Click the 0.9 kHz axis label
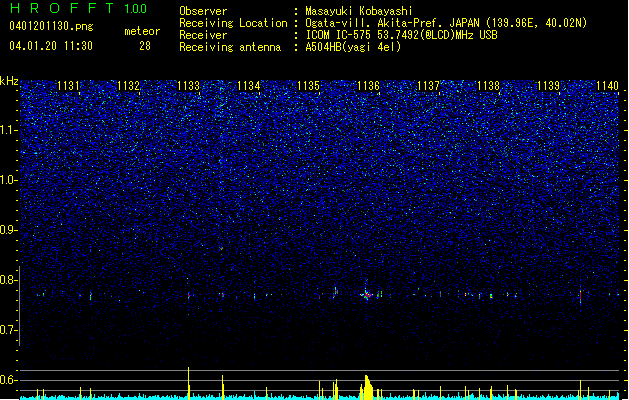The image size is (629, 400). coord(9,230)
